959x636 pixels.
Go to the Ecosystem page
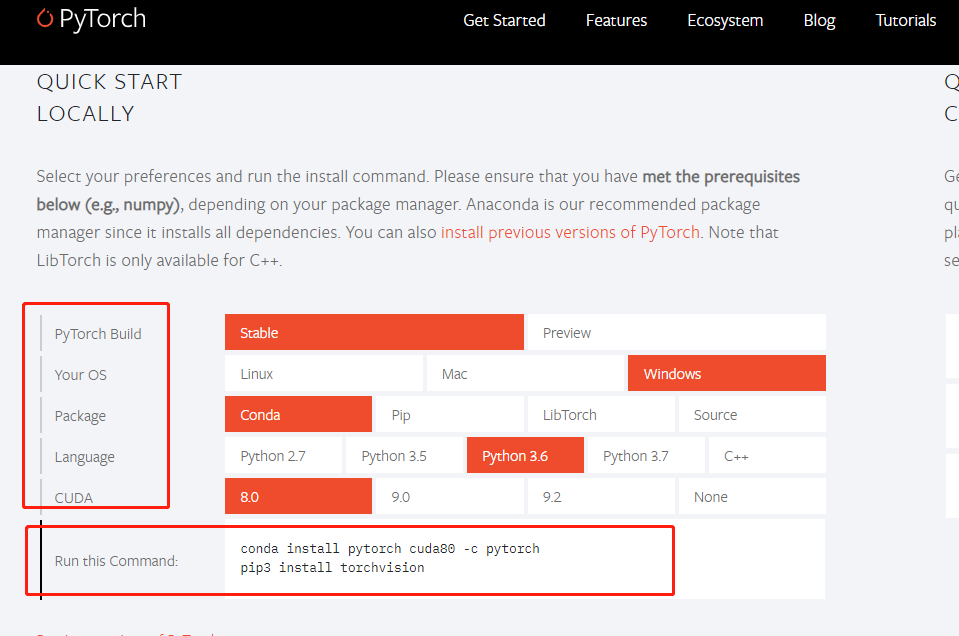pos(725,20)
